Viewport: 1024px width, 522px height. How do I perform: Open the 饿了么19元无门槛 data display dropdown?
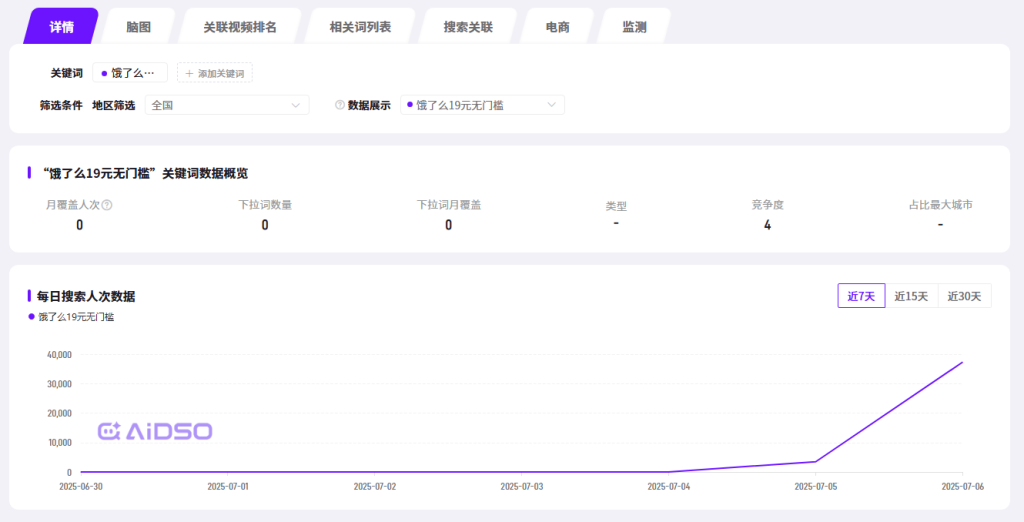[482, 105]
